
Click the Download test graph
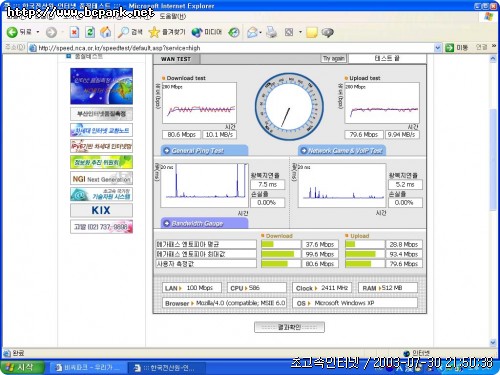pyautogui.click(x=199, y=103)
